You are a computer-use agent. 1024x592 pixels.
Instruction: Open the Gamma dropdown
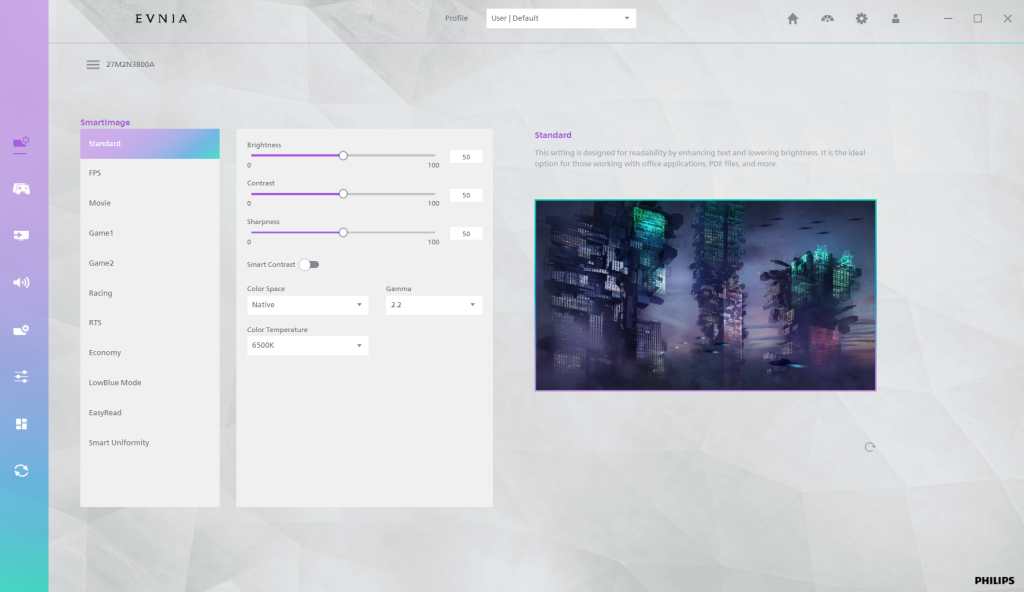tap(434, 305)
